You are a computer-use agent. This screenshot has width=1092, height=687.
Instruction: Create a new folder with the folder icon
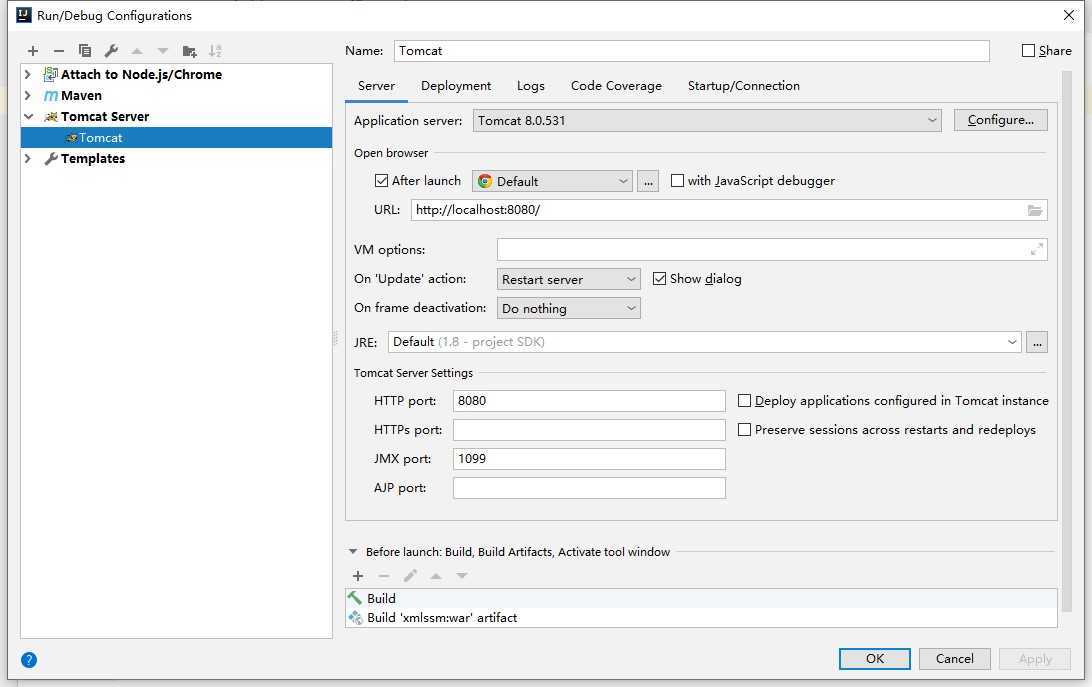point(189,51)
